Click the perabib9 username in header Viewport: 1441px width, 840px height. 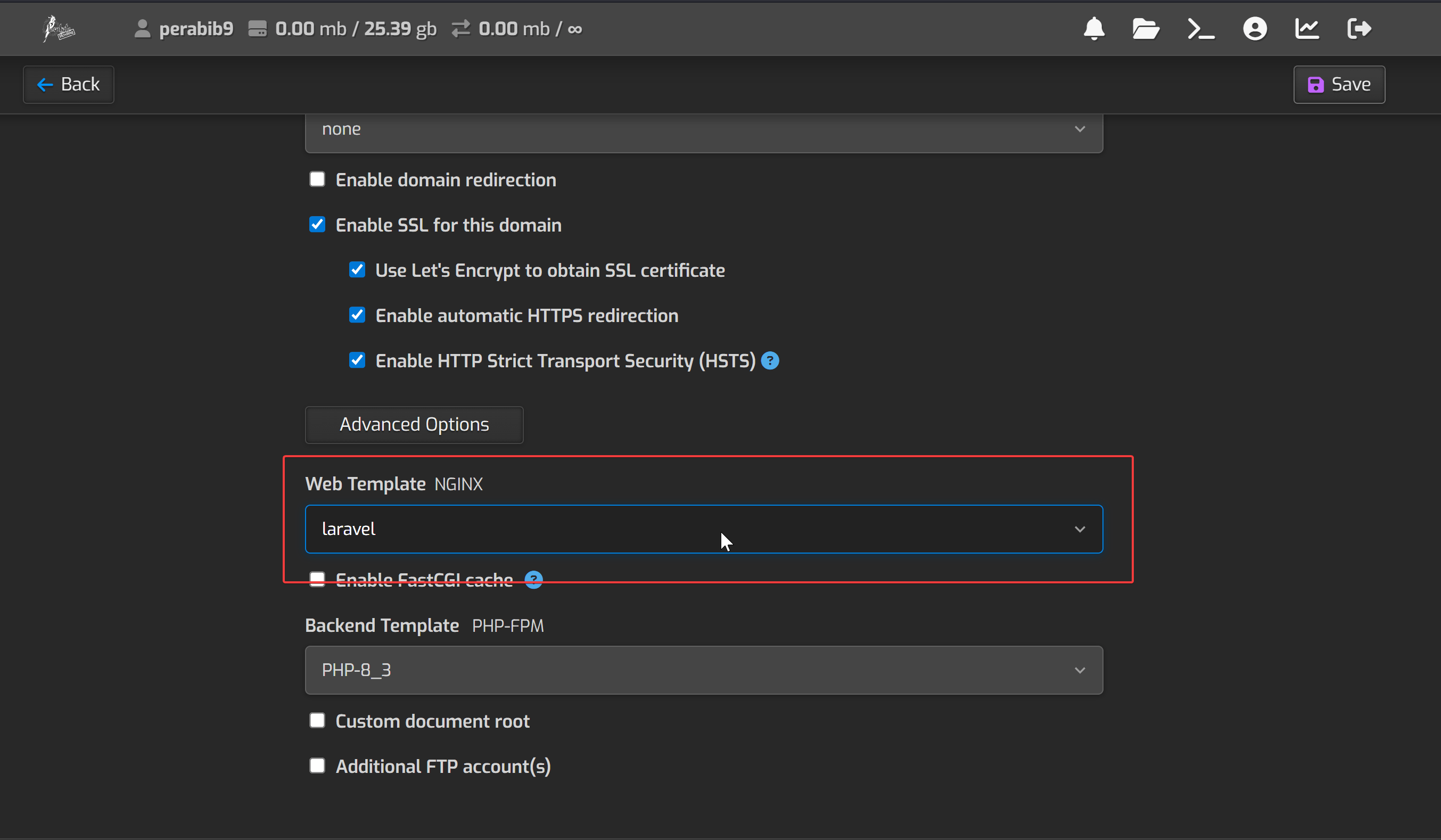coord(195,29)
